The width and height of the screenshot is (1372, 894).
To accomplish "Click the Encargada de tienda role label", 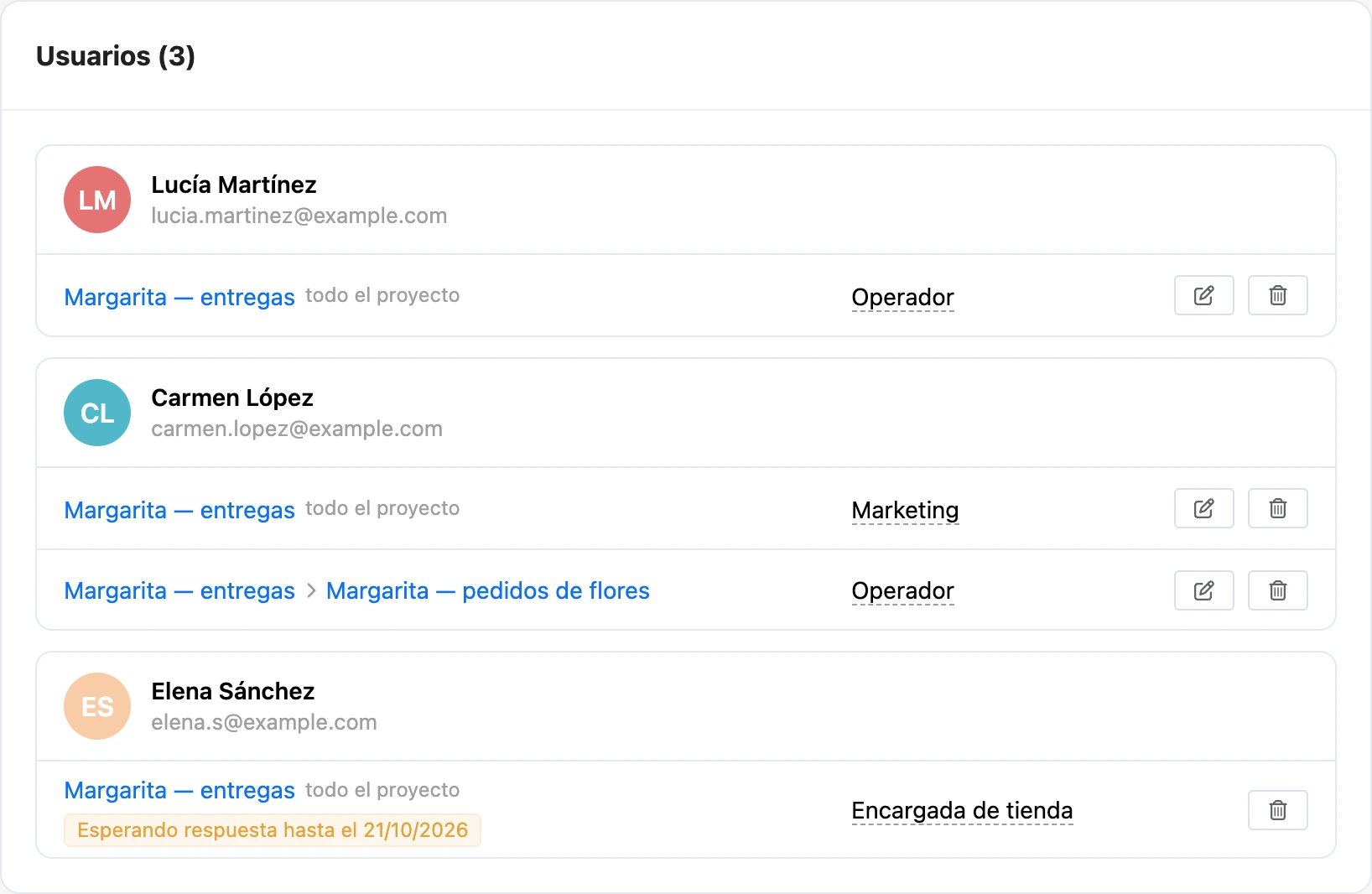I will tap(962, 810).
